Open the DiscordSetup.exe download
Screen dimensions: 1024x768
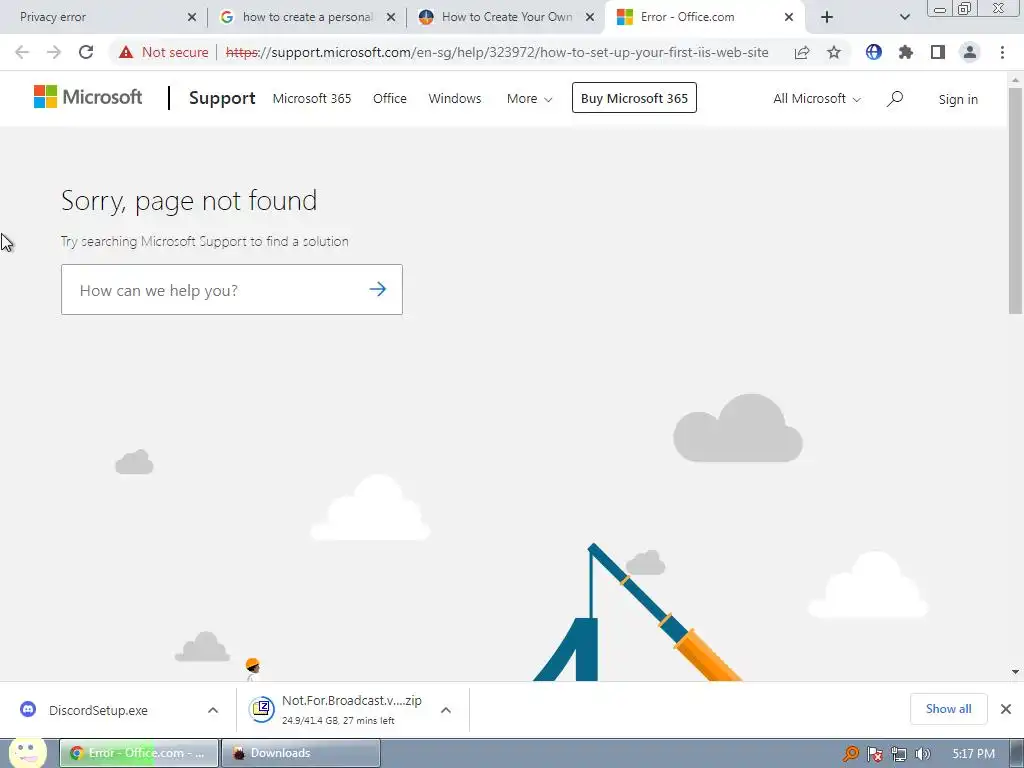(x=98, y=710)
